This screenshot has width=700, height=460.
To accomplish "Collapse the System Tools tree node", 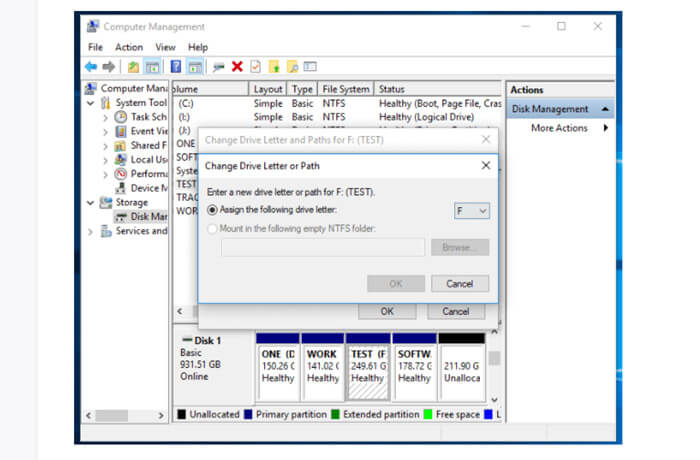I will click(x=91, y=103).
